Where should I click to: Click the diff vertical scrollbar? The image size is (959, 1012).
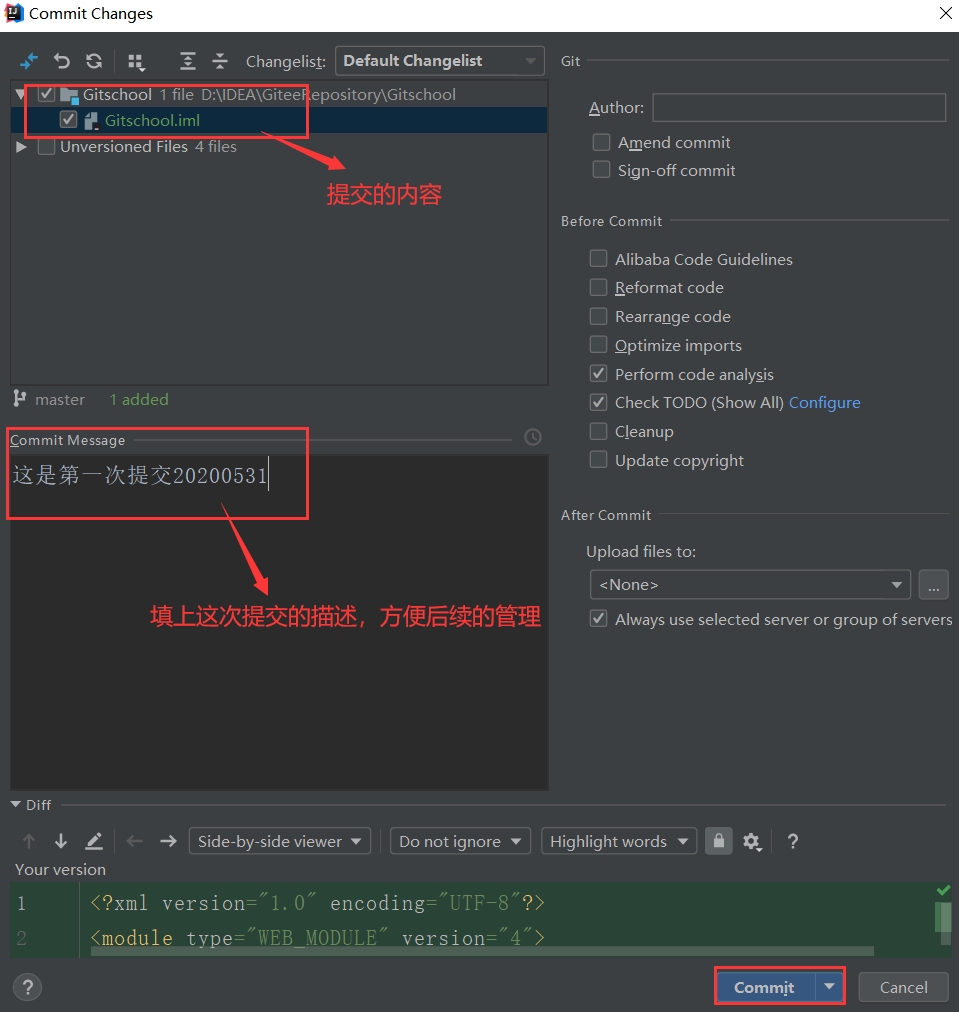944,917
